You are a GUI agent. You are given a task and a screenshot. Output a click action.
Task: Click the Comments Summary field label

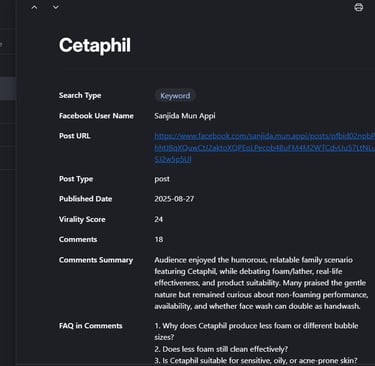(96, 260)
